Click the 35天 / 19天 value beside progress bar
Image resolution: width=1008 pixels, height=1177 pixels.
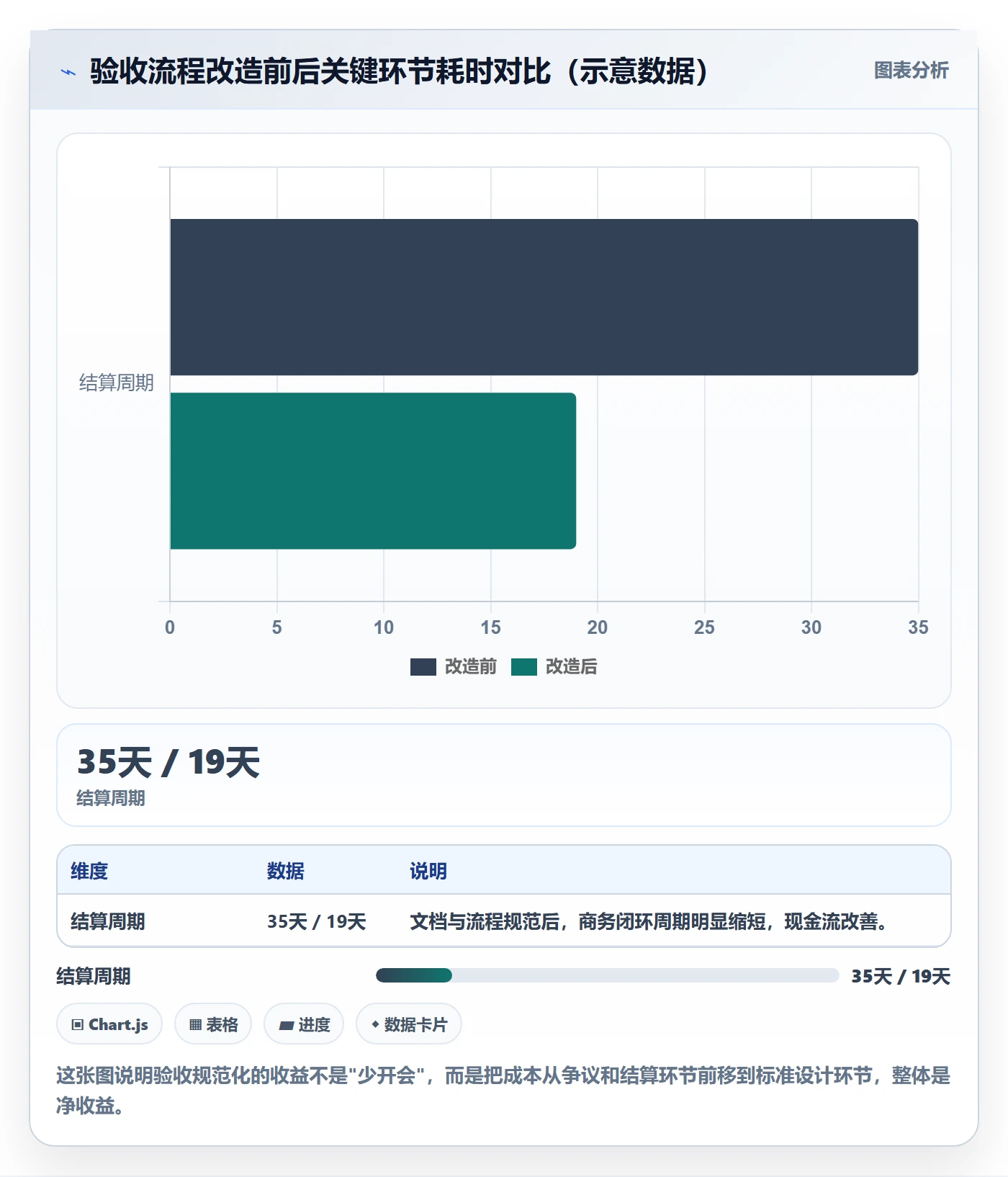point(901,976)
